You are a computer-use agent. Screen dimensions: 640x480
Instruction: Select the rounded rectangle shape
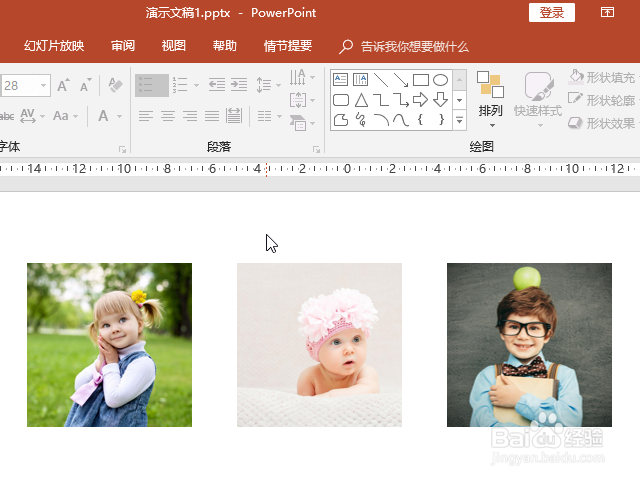[341, 100]
